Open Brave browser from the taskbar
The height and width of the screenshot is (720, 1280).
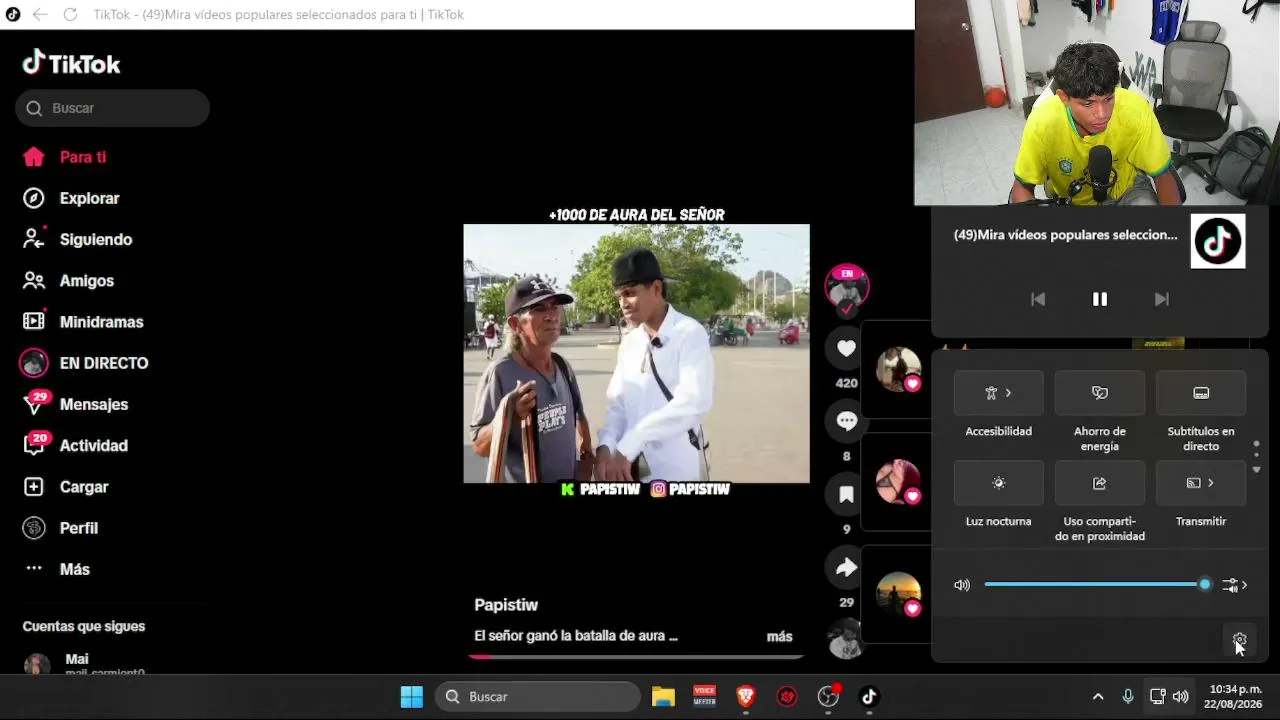(745, 696)
